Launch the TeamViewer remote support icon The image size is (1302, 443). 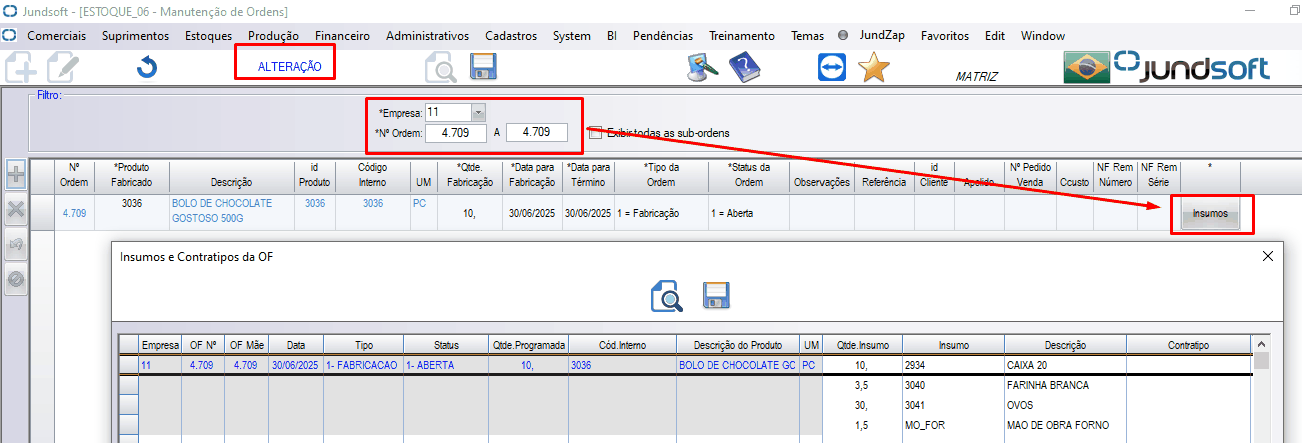[x=831, y=68]
